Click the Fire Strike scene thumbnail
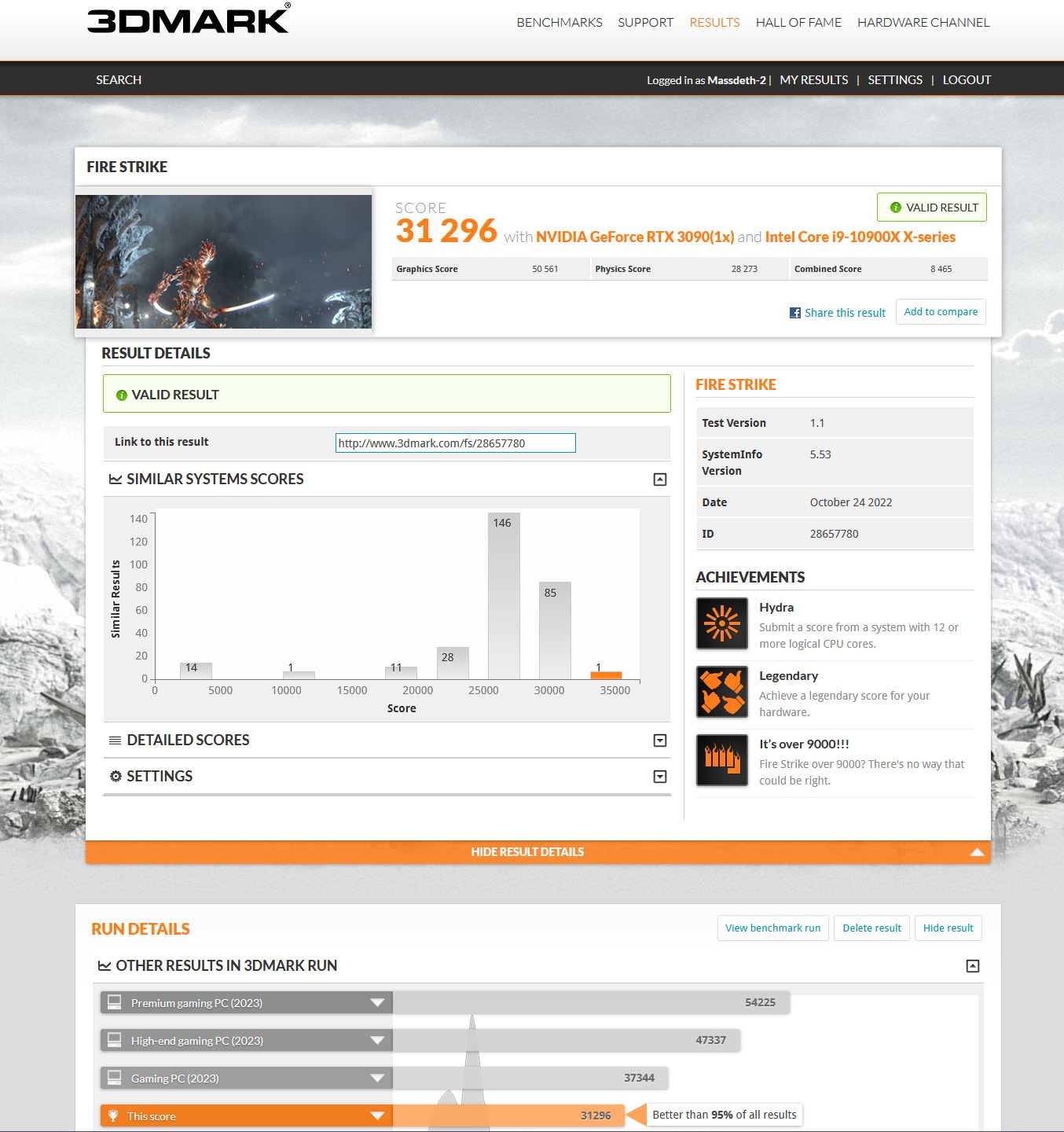 click(224, 262)
